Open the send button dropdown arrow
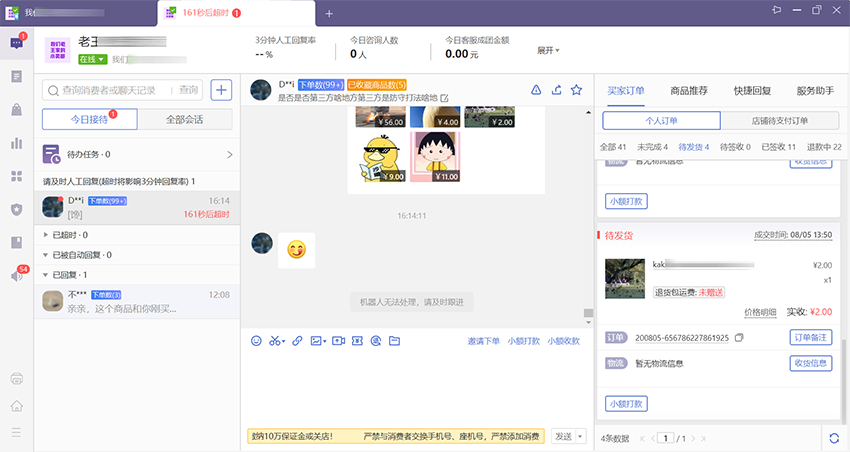This screenshot has height=452, width=850. [581, 437]
